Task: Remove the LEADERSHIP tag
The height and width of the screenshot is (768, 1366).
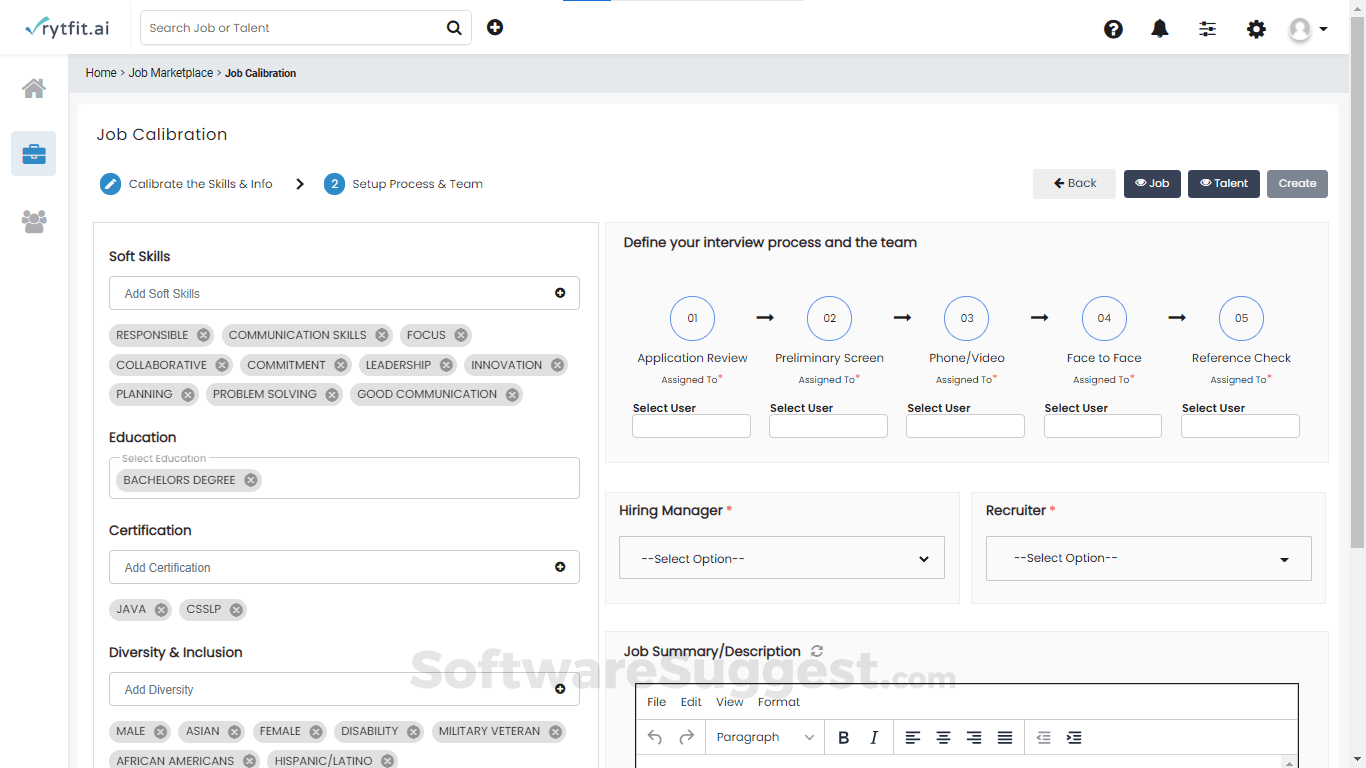Action: click(446, 365)
